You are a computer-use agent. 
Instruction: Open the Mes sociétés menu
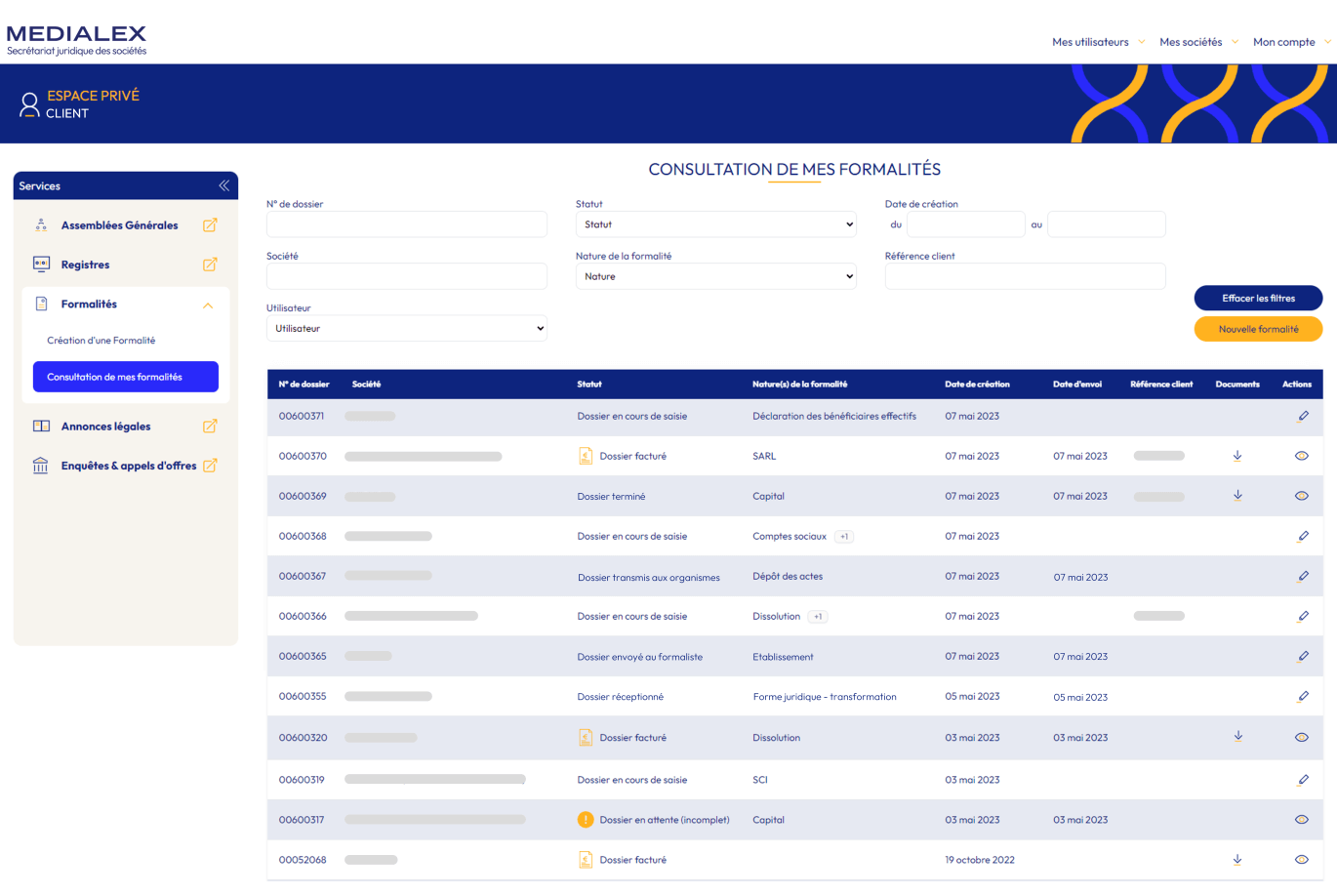point(1192,42)
